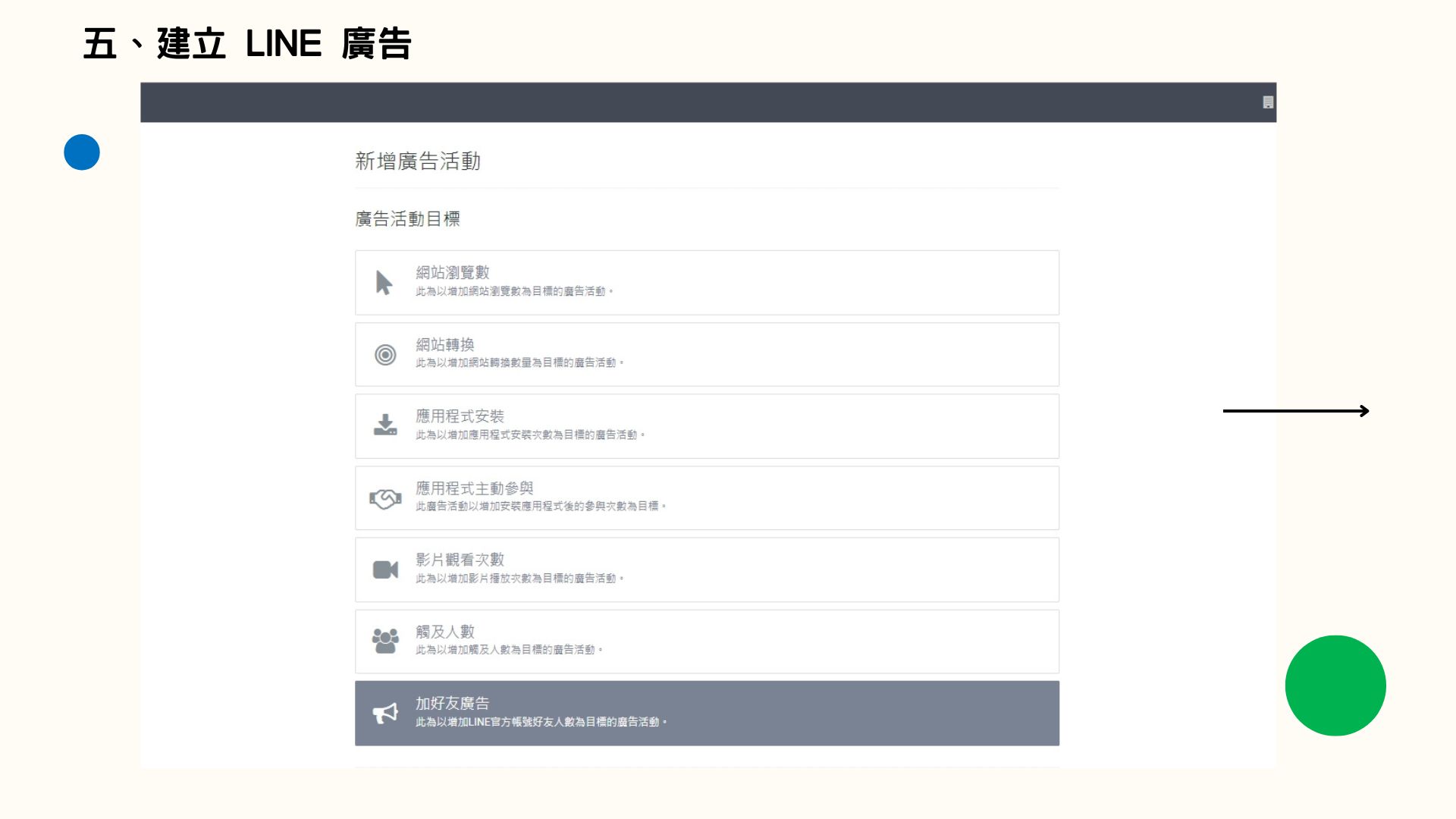Click description 此廣告活動以增加安裝應用程式後的參與次數為目標
This screenshot has height=819, width=1456.
point(541,507)
